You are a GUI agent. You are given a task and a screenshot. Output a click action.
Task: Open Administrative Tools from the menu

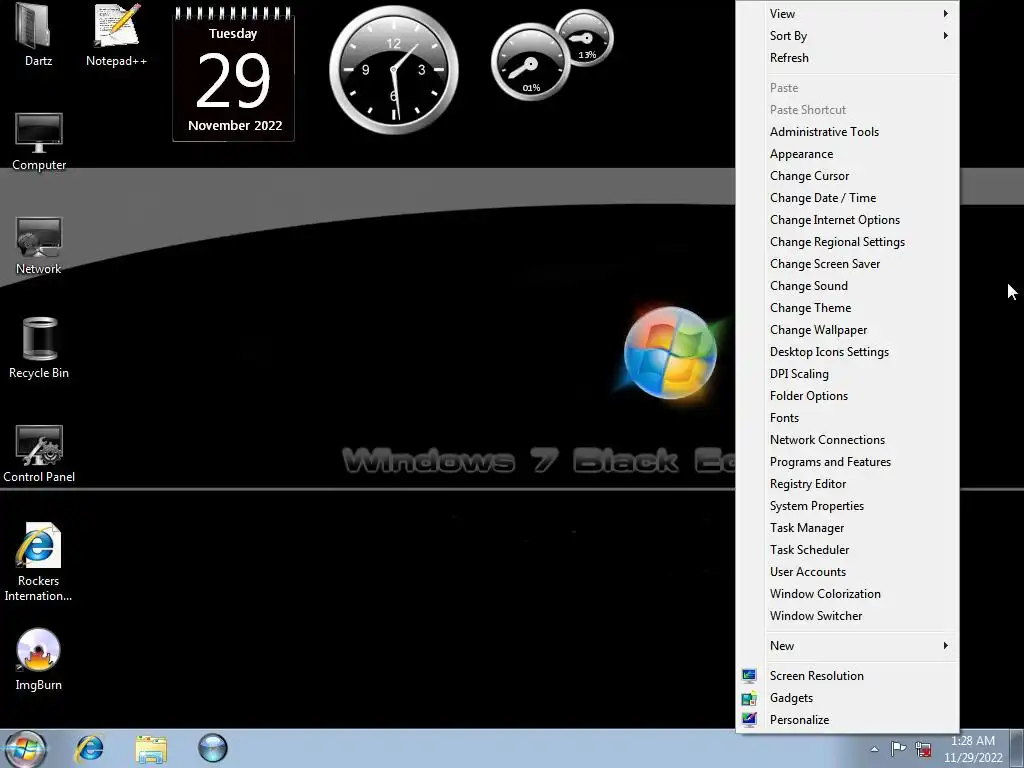pyautogui.click(x=848, y=132)
